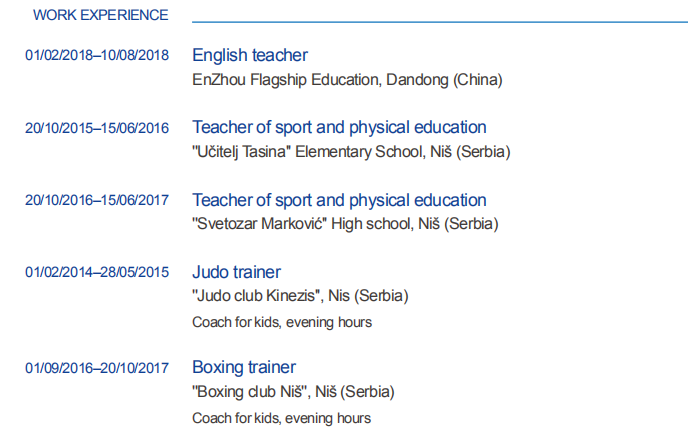The height and width of the screenshot is (435, 688).
Task: Select the Boxing trainer job title
Action: 244,367
